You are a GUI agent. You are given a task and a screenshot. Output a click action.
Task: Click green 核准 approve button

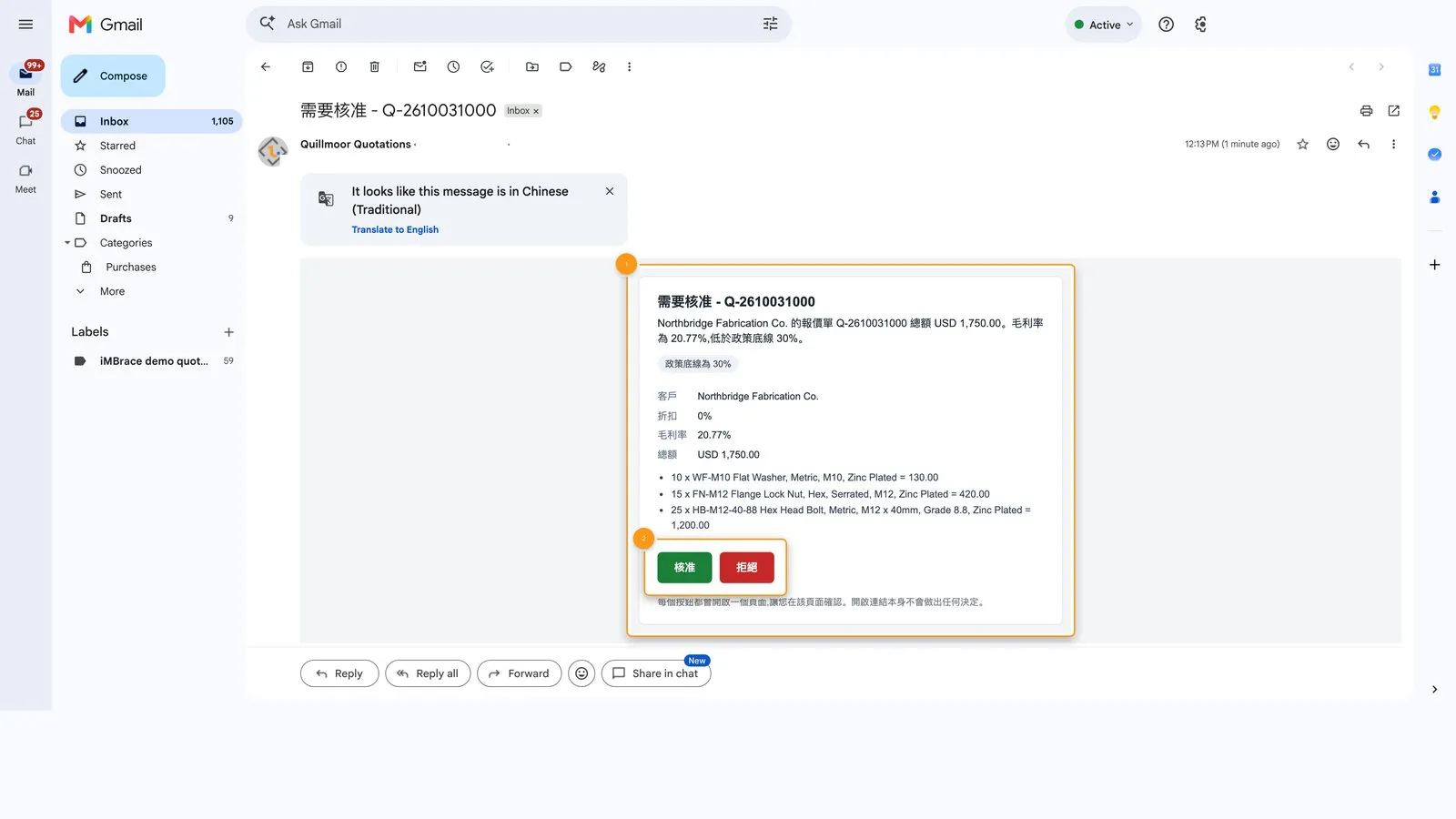[684, 567]
